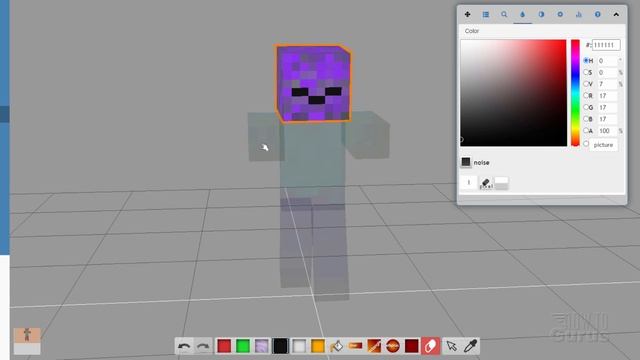Select the S radio button
Viewport: 640px width, 360px height.
pyautogui.click(x=586, y=72)
